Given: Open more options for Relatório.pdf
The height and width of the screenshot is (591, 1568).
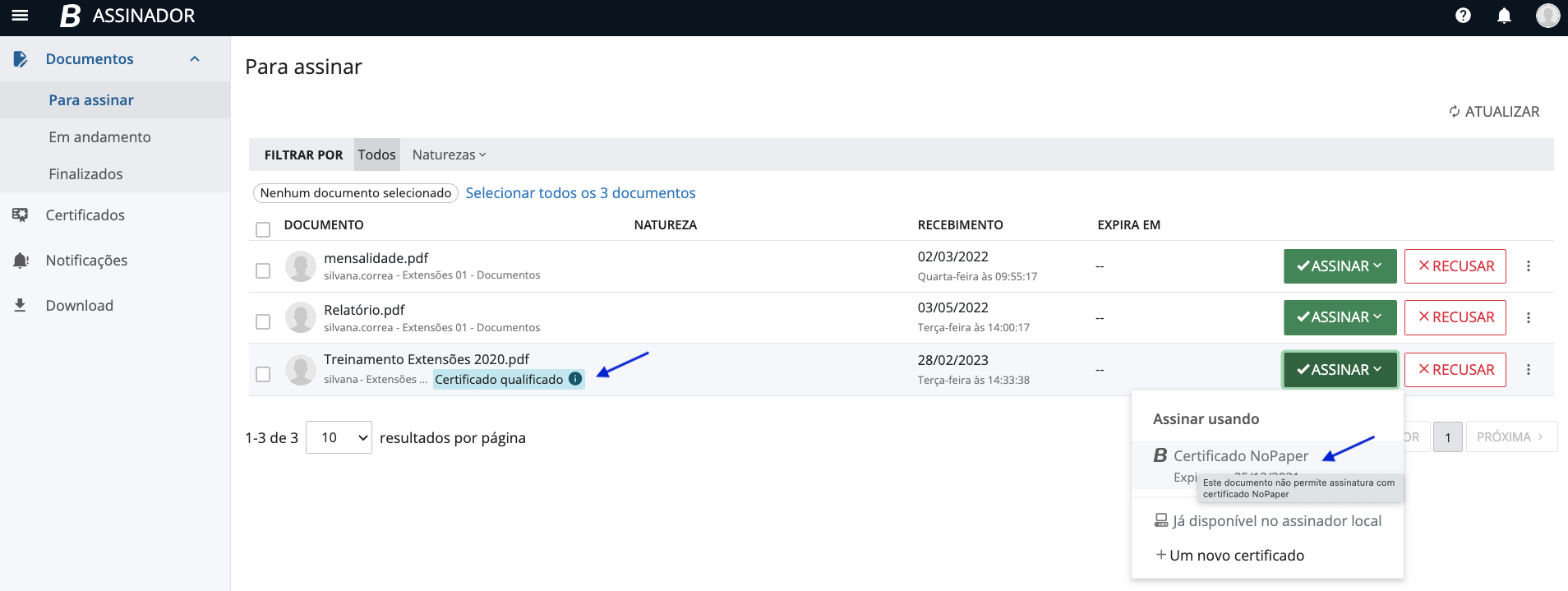Looking at the screenshot, I should [1529, 317].
